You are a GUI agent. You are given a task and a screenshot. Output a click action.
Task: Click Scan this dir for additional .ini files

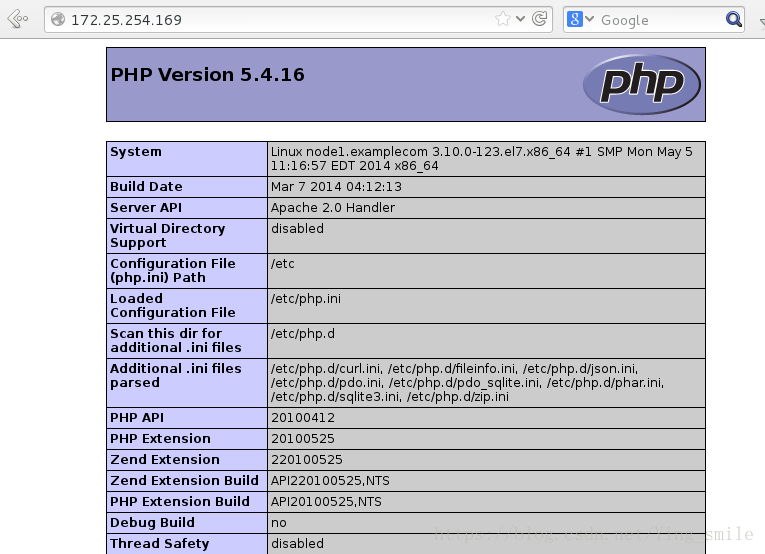(176, 340)
